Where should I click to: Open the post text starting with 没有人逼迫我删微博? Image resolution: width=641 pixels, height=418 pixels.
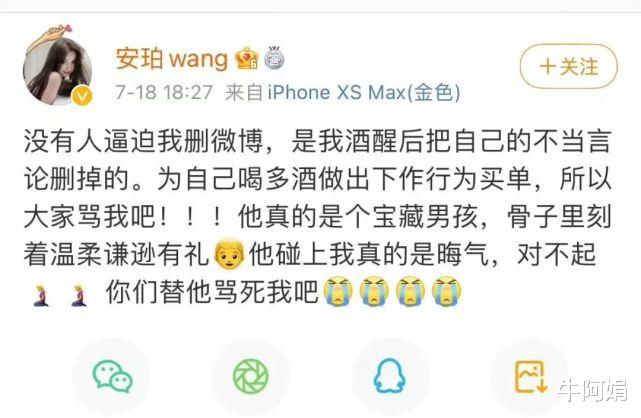318,216
